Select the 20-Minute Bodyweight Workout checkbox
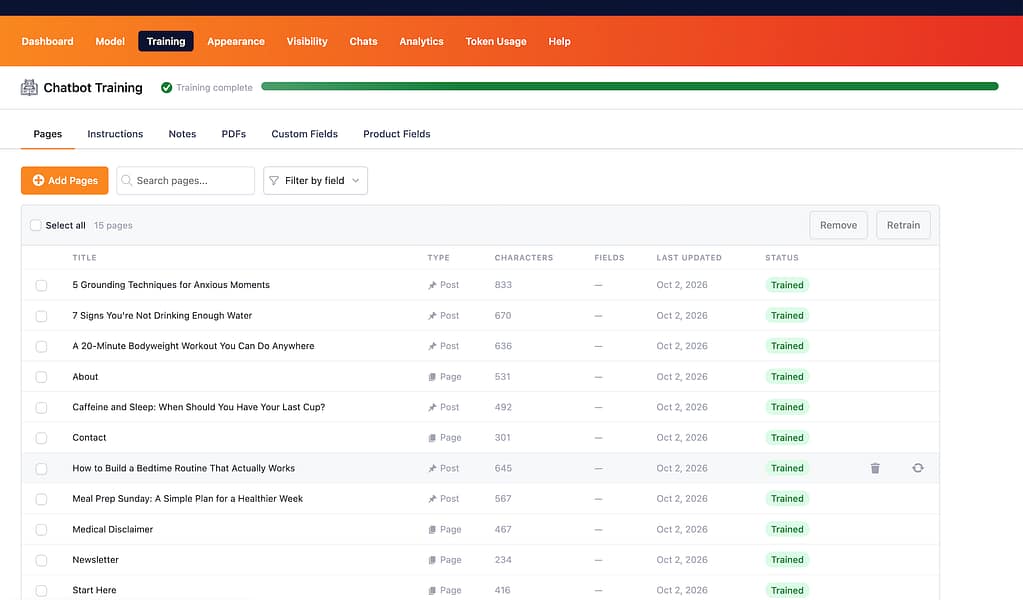 (x=41, y=346)
